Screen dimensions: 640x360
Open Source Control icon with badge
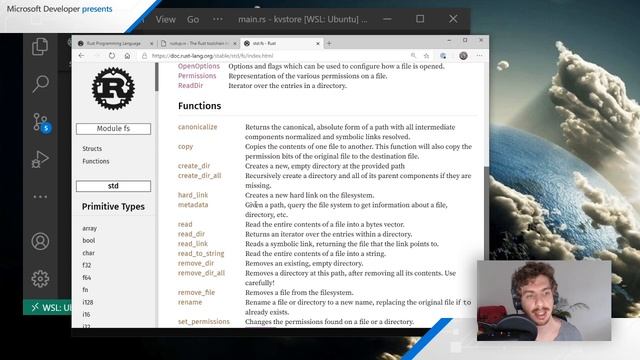coord(41,122)
